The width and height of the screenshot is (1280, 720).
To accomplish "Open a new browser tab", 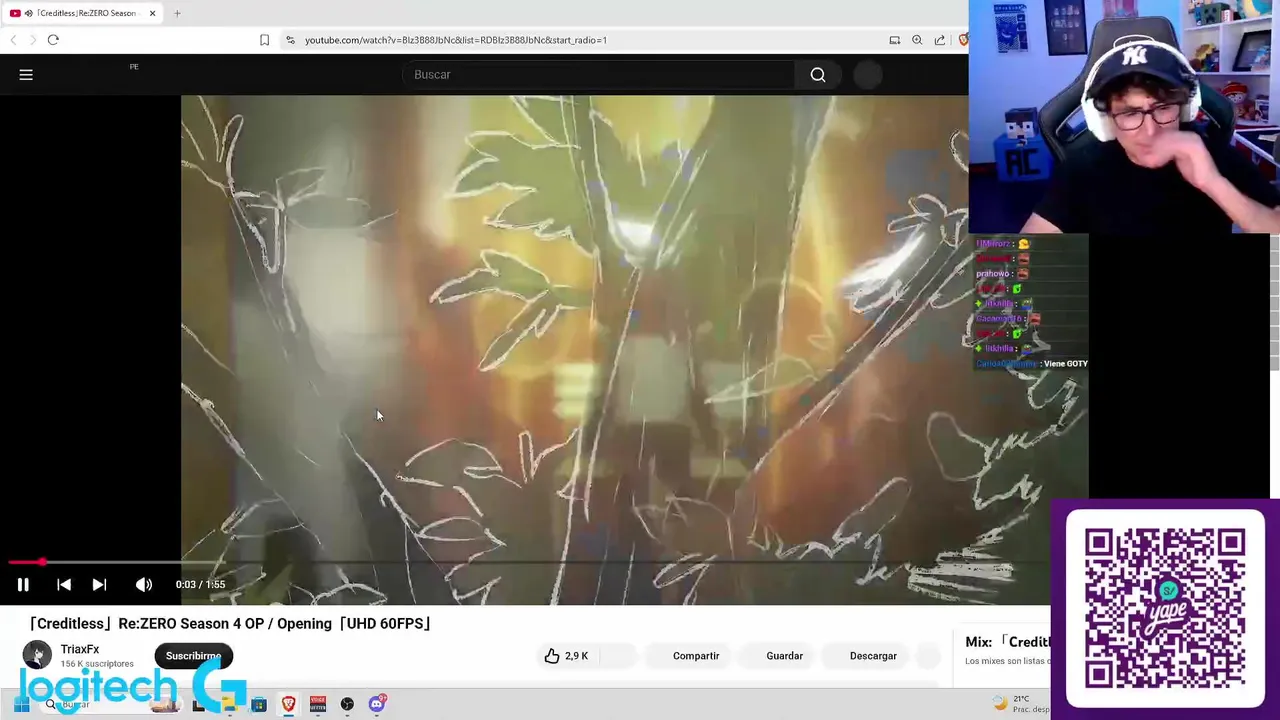I will pyautogui.click(x=177, y=13).
